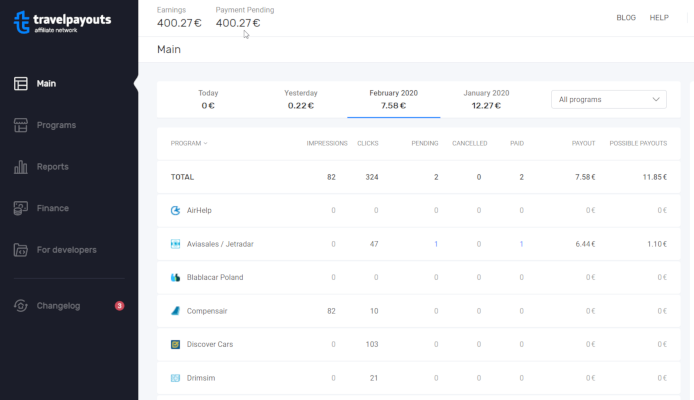This screenshot has height=400, width=694.
Task: Click the Drimsim logo icon
Action: tap(175, 378)
